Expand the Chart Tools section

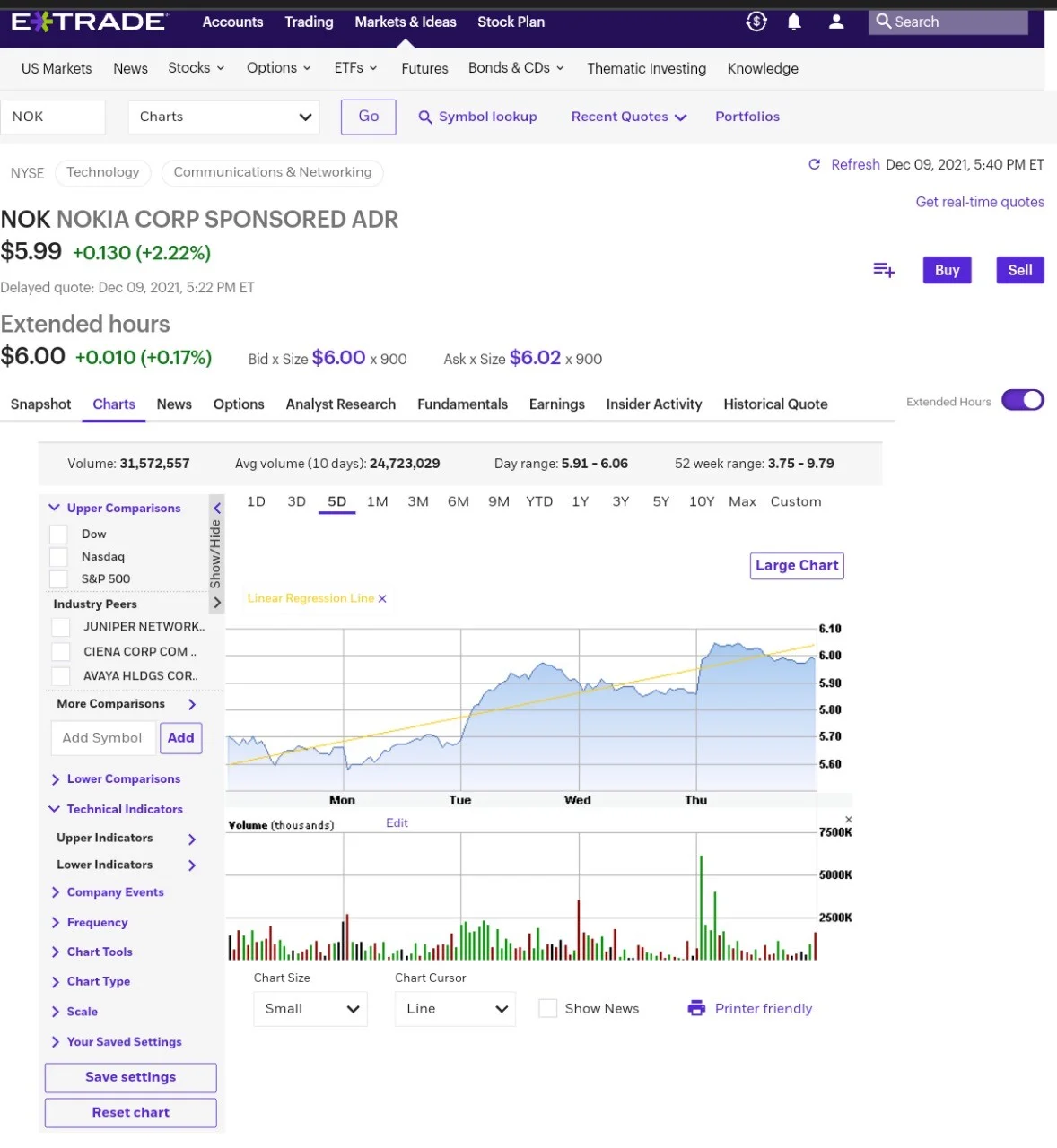coord(92,952)
